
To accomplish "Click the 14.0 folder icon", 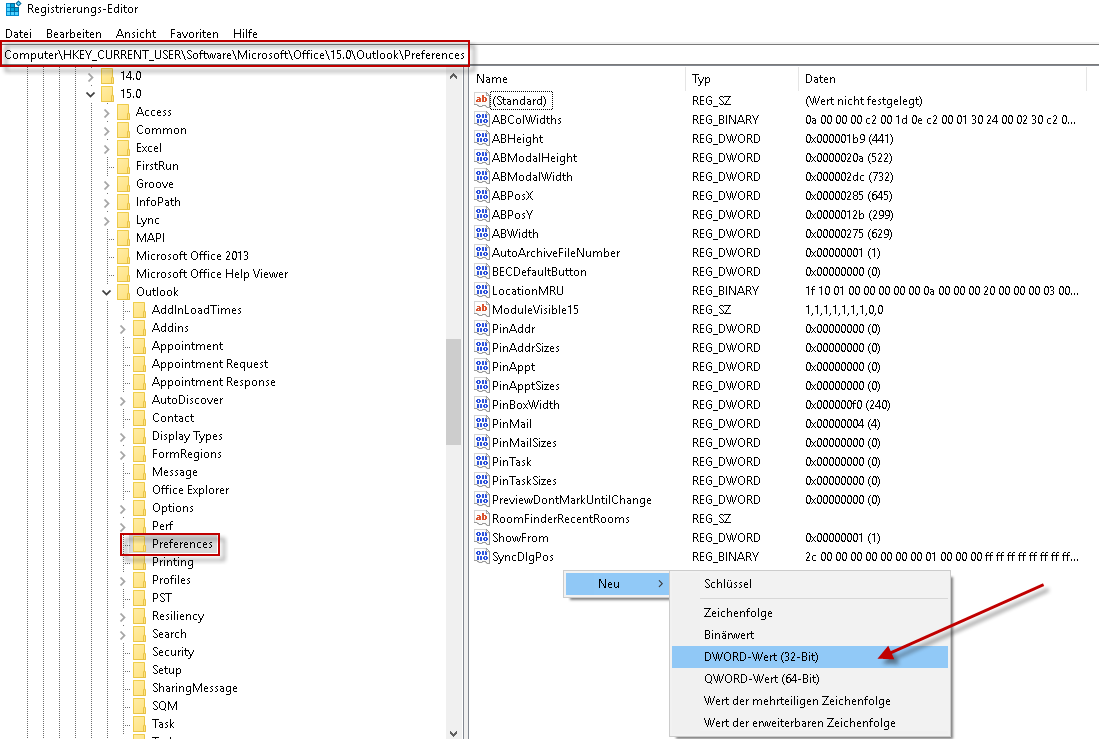I will pos(107,76).
